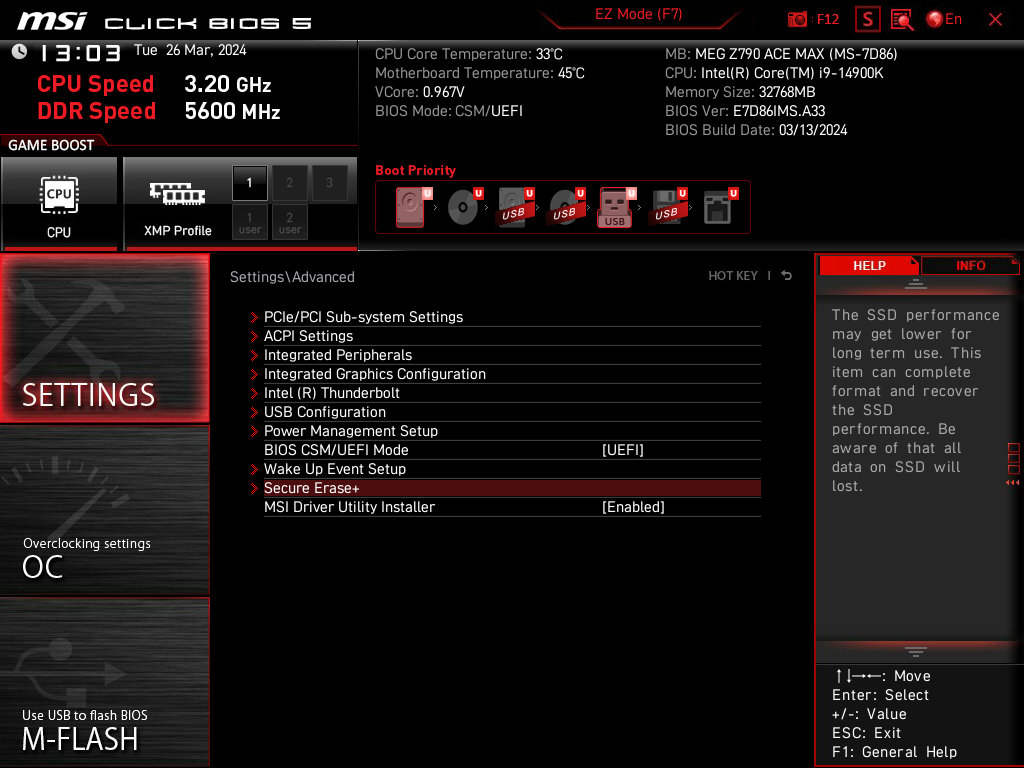
Task: Select the hard drive boot priority icon
Action: coord(413,207)
